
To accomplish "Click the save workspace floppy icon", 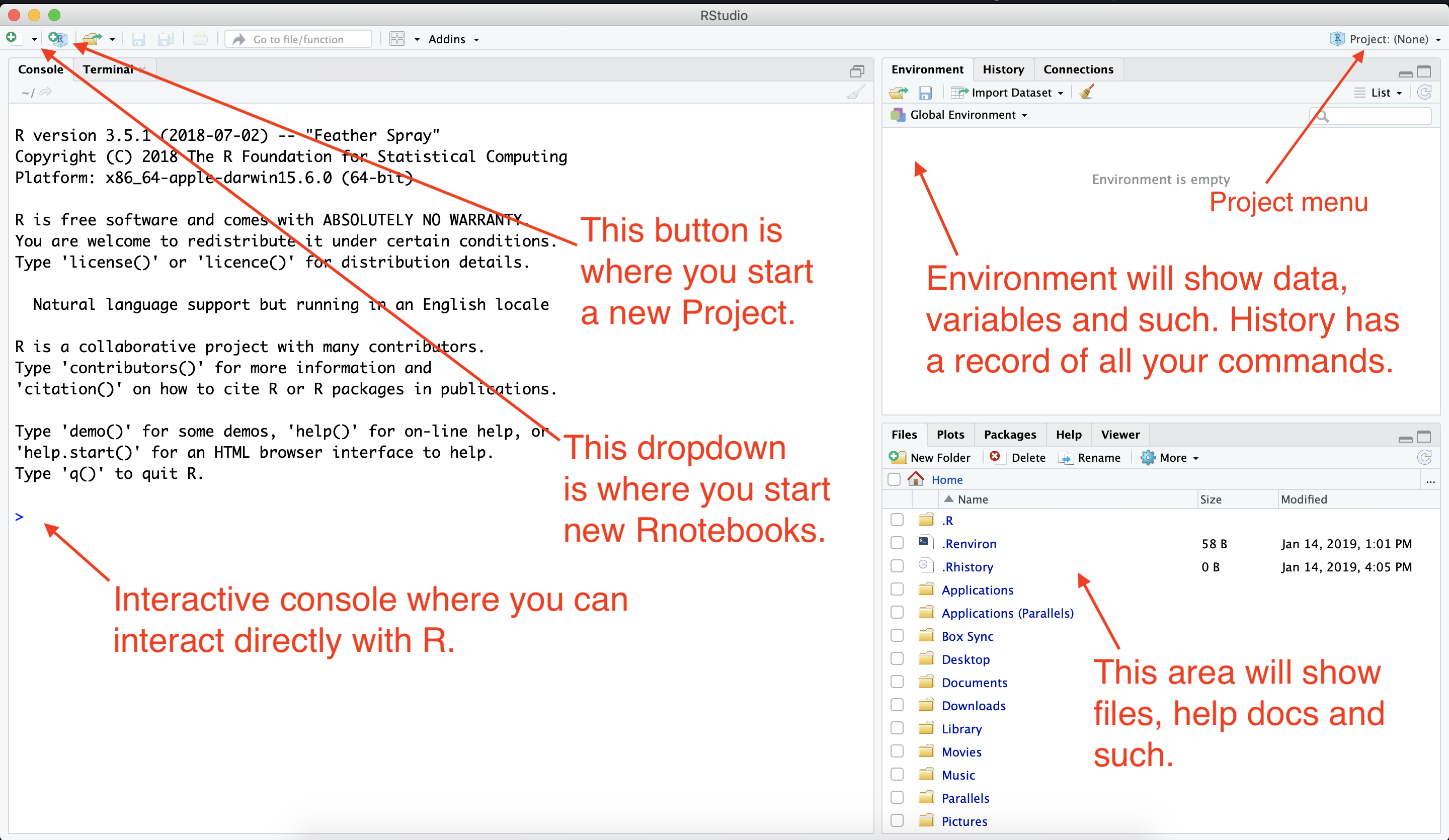I will point(925,93).
